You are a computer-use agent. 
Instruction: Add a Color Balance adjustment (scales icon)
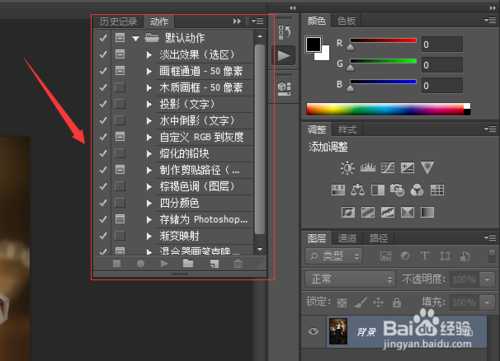[357, 190]
